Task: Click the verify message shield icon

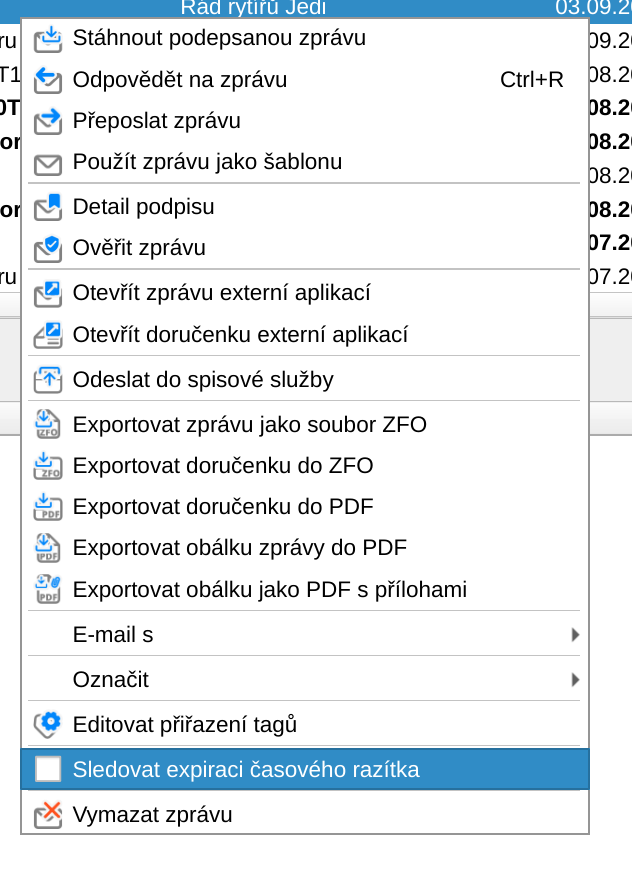Action: pos(47,248)
